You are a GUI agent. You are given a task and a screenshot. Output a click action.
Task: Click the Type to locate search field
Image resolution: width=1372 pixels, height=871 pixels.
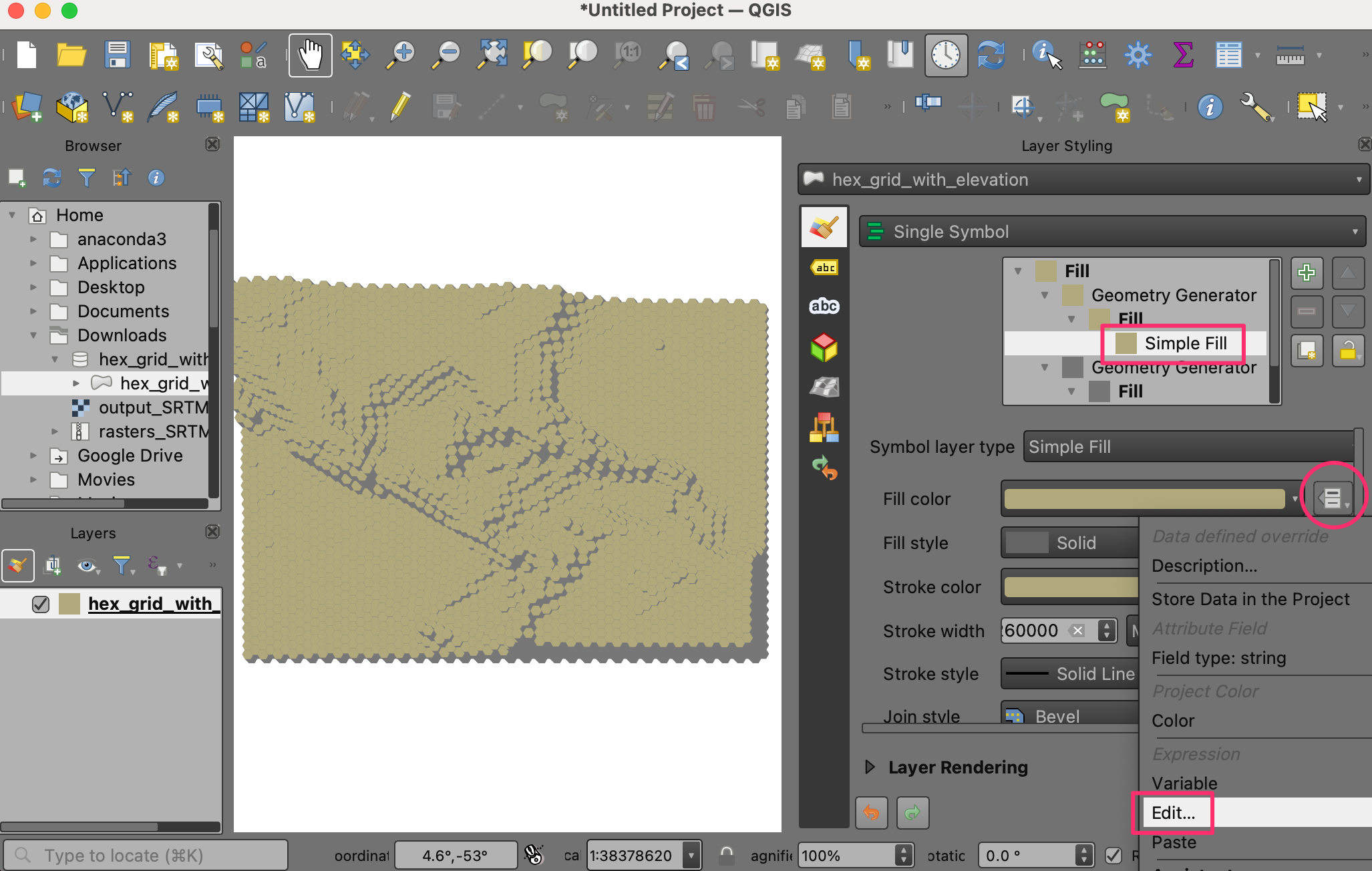tap(147, 855)
